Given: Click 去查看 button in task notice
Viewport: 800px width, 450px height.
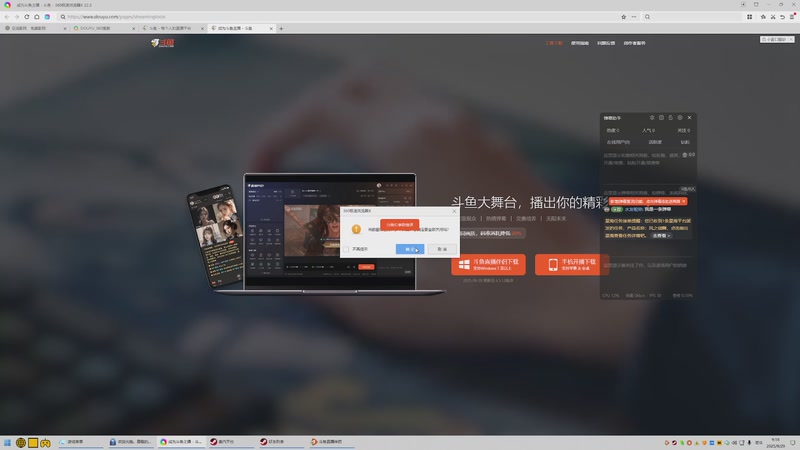Looking at the screenshot, I should tap(661, 236).
